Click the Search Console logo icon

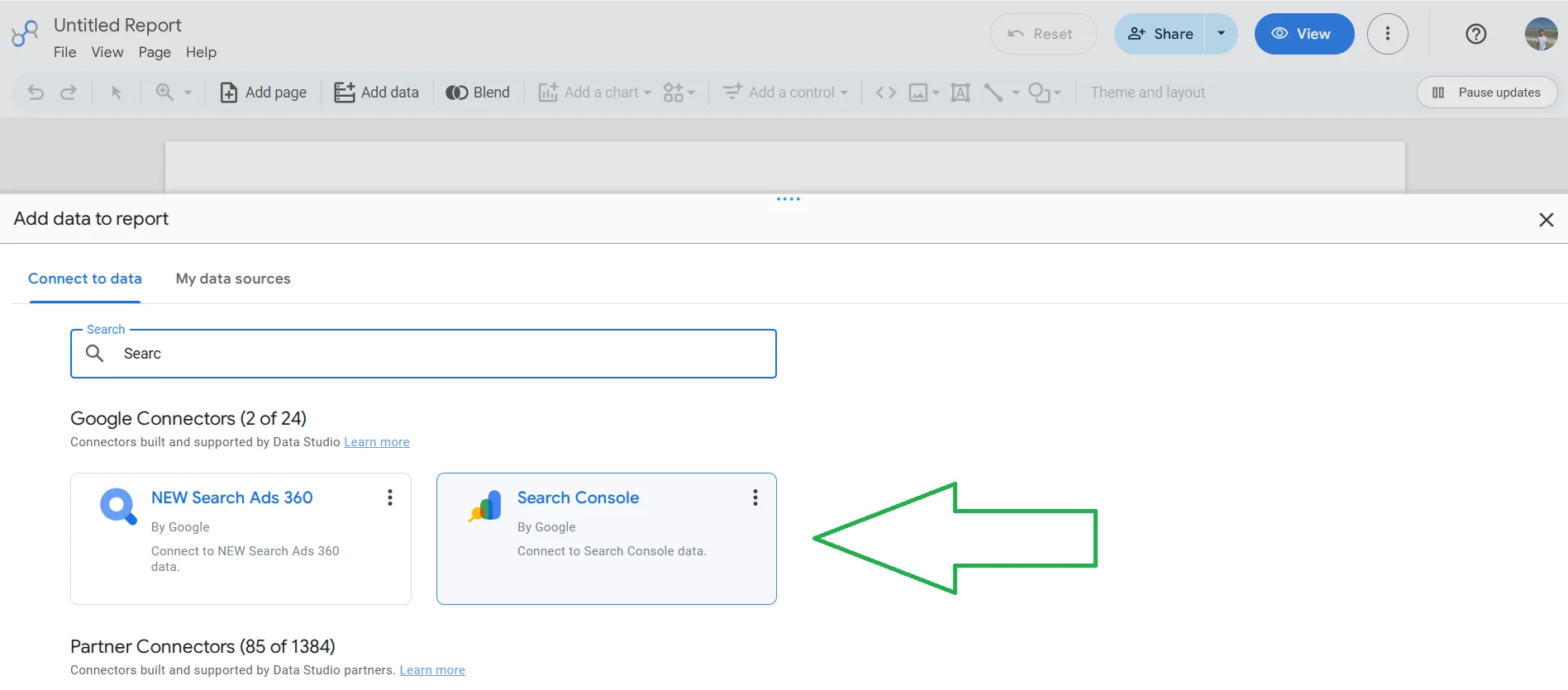(485, 506)
